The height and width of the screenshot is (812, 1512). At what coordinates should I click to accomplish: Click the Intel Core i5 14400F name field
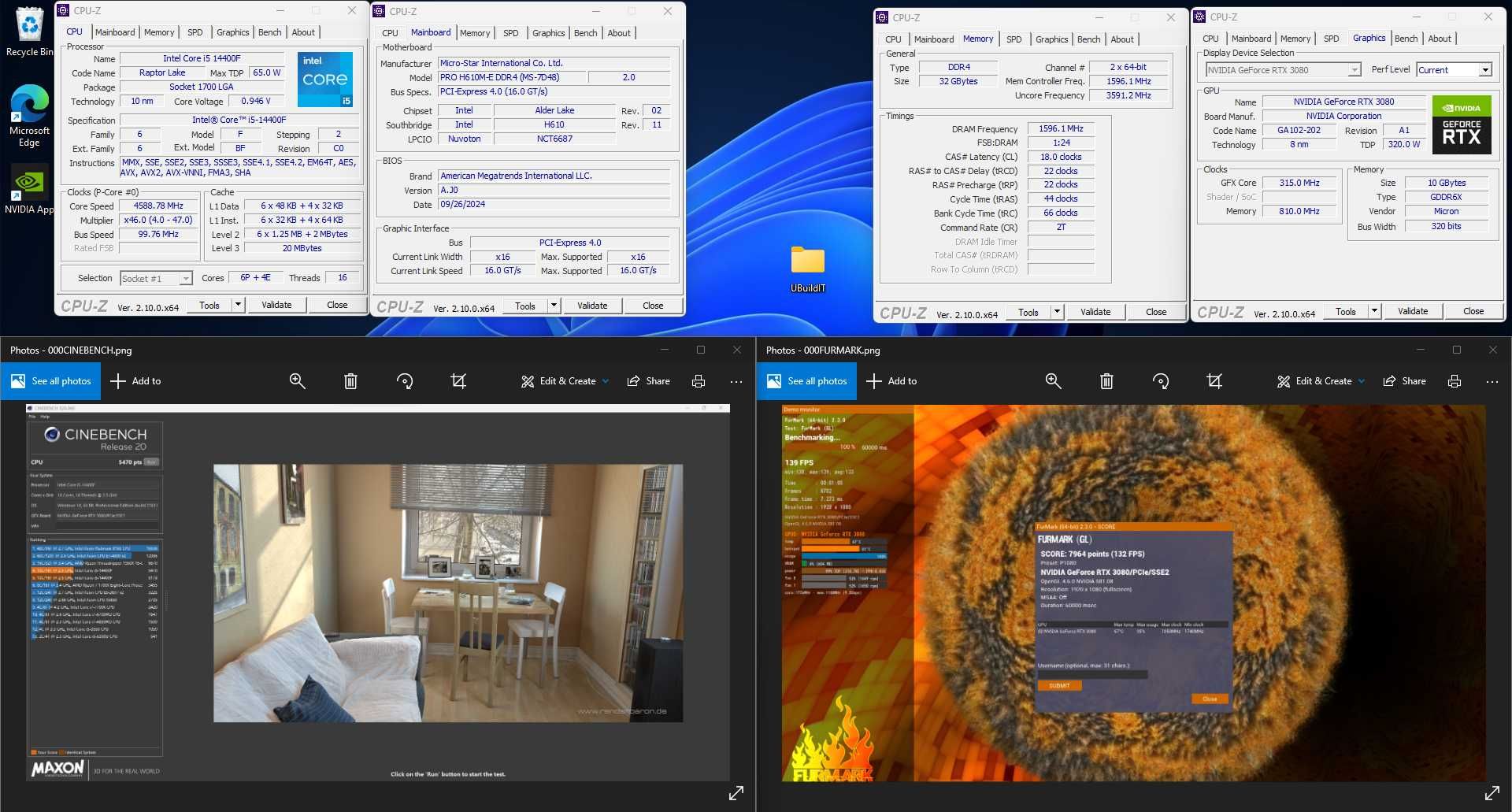(x=202, y=58)
